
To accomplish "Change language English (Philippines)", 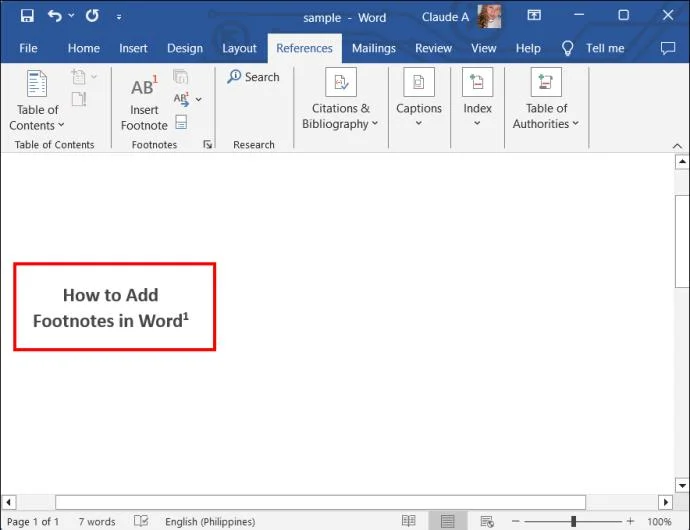I will point(210,522).
